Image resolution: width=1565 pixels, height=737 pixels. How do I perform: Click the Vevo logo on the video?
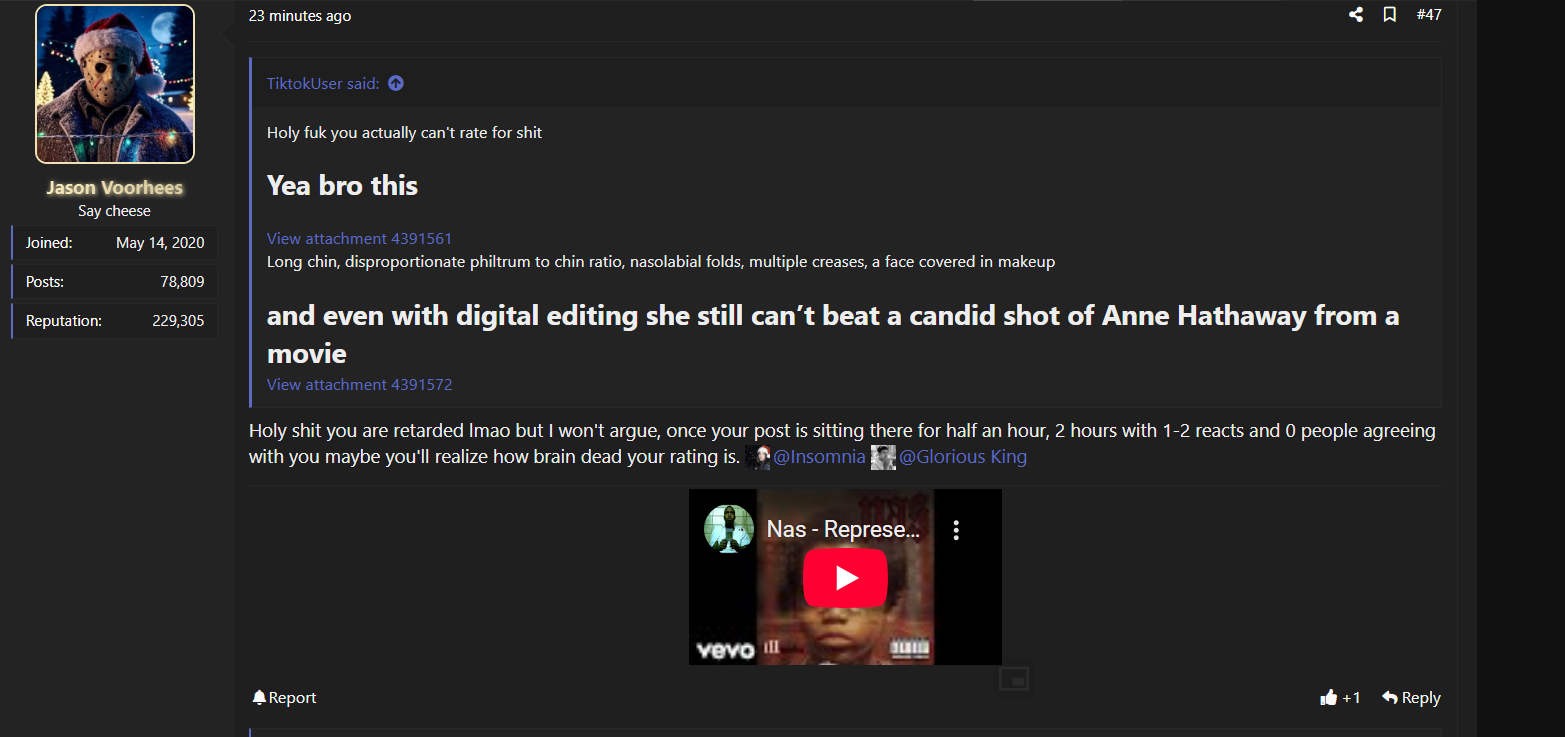click(x=724, y=650)
